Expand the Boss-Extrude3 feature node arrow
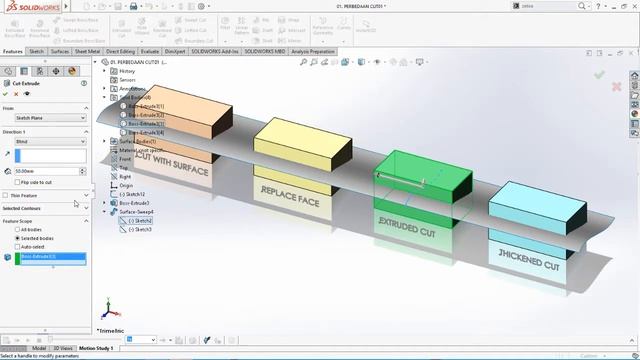Viewport: 640px width, 360px height. coord(104,203)
